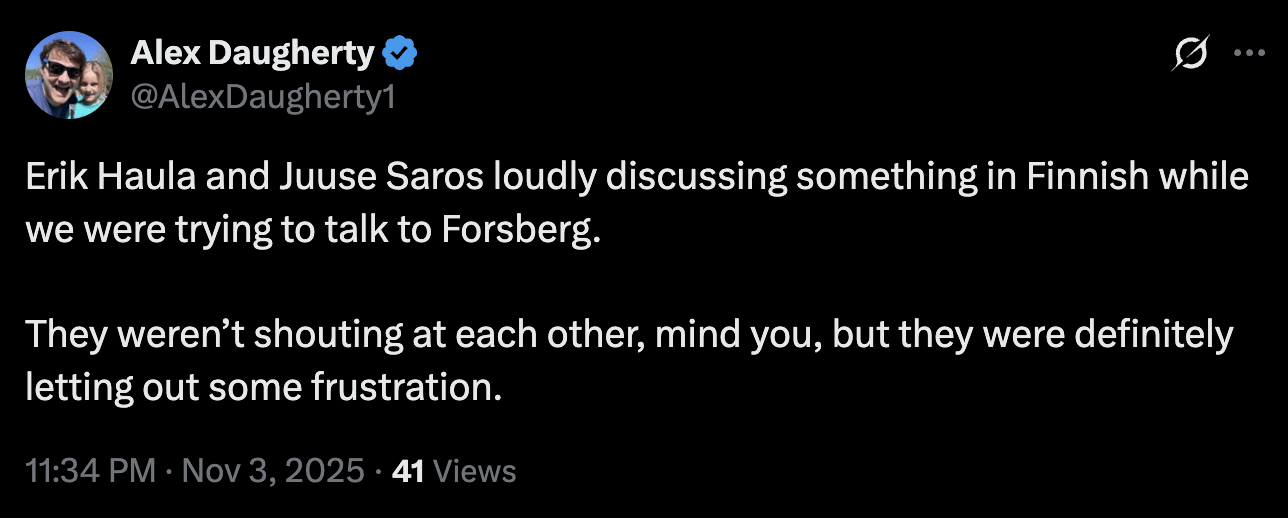Screen dimensions: 1288x518
Task: Click the Nov 3, 2025 date
Action: (272, 471)
